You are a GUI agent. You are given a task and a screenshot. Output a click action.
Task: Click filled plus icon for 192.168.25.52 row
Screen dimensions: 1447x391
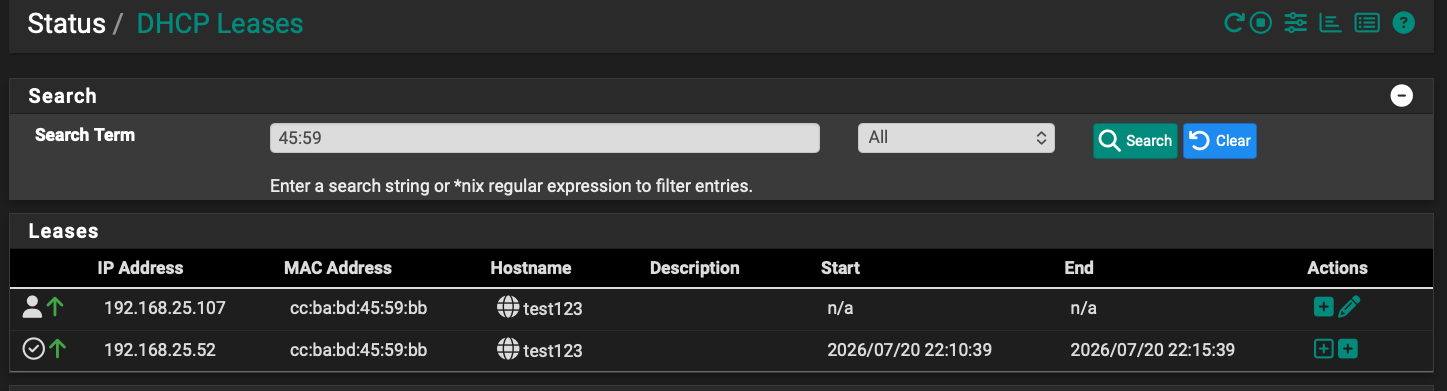[x=1348, y=349]
